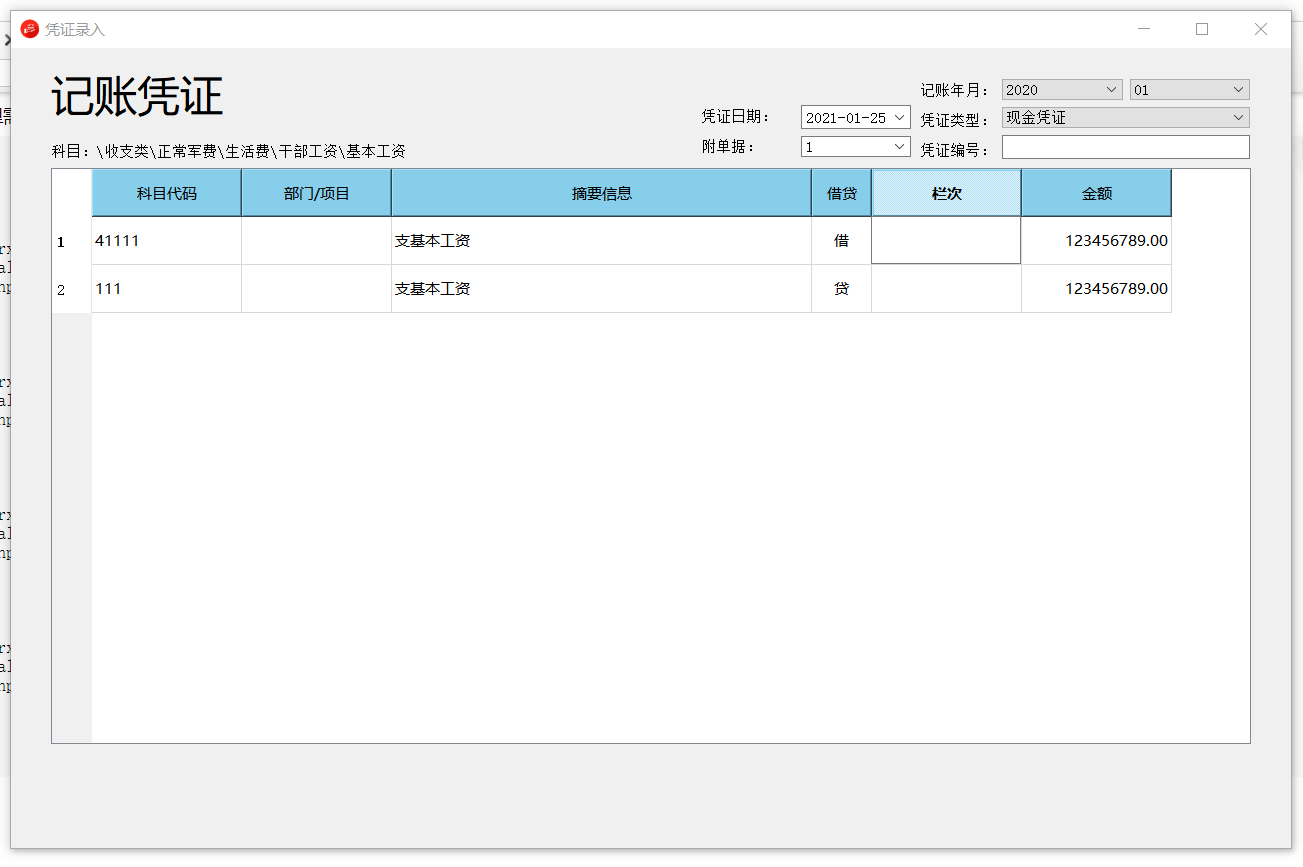1303x867 pixels.
Task: Click the 金额 column header
Action: pyautogui.click(x=1096, y=193)
